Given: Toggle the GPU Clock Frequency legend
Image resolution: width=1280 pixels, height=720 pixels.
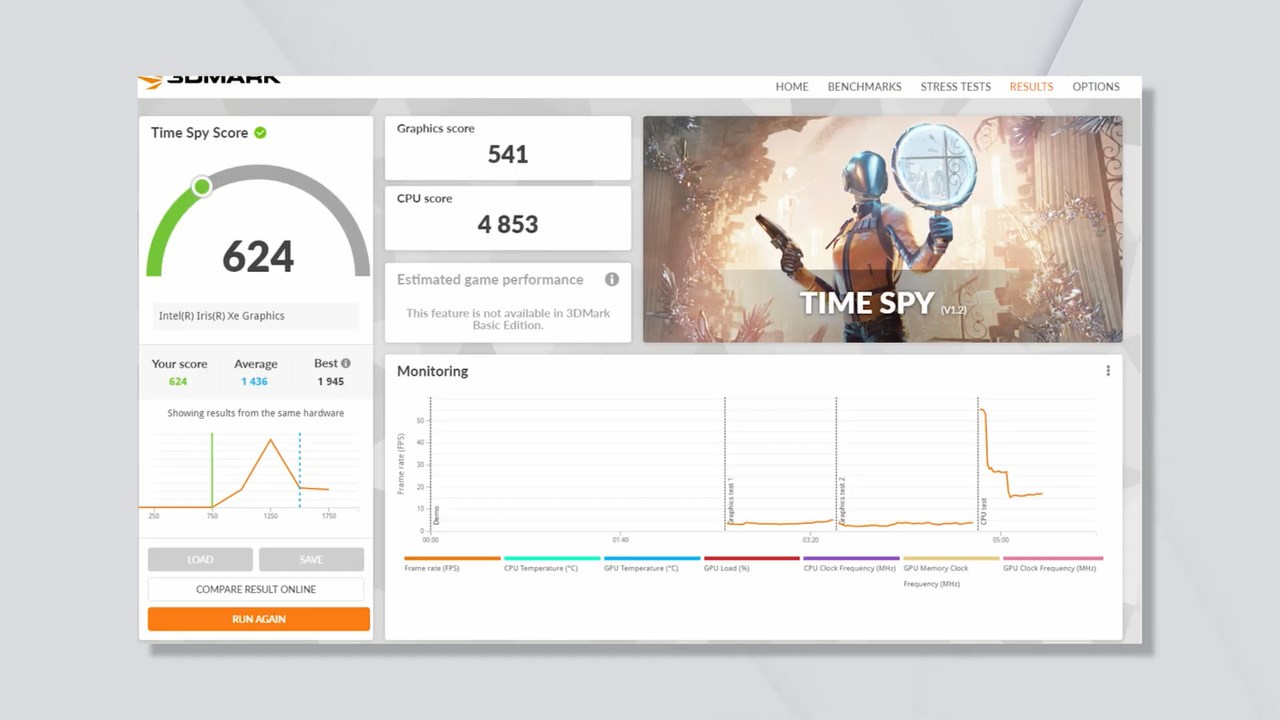Looking at the screenshot, I should coord(1050,568).
